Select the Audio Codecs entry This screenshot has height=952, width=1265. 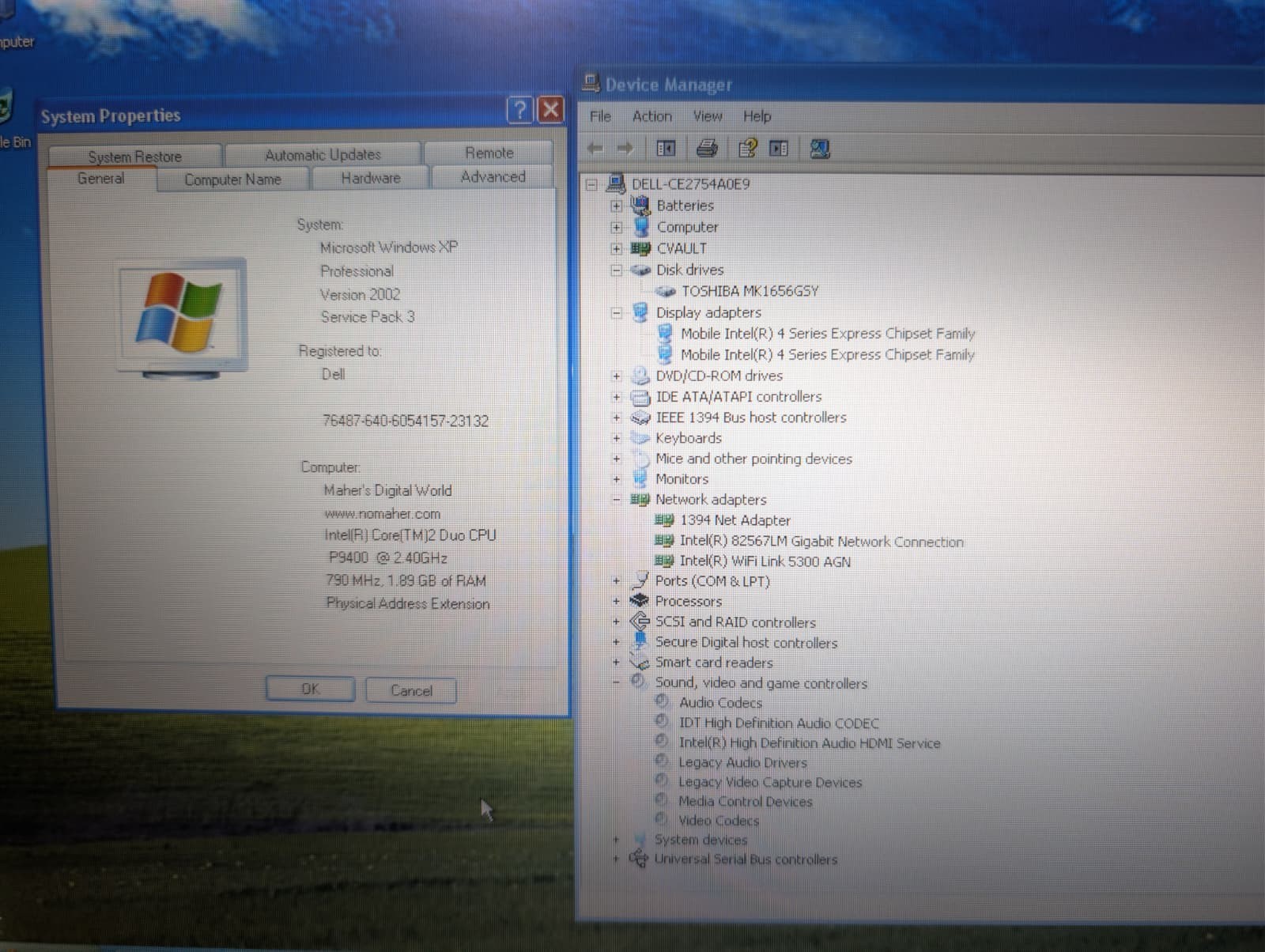coord(720,703)
